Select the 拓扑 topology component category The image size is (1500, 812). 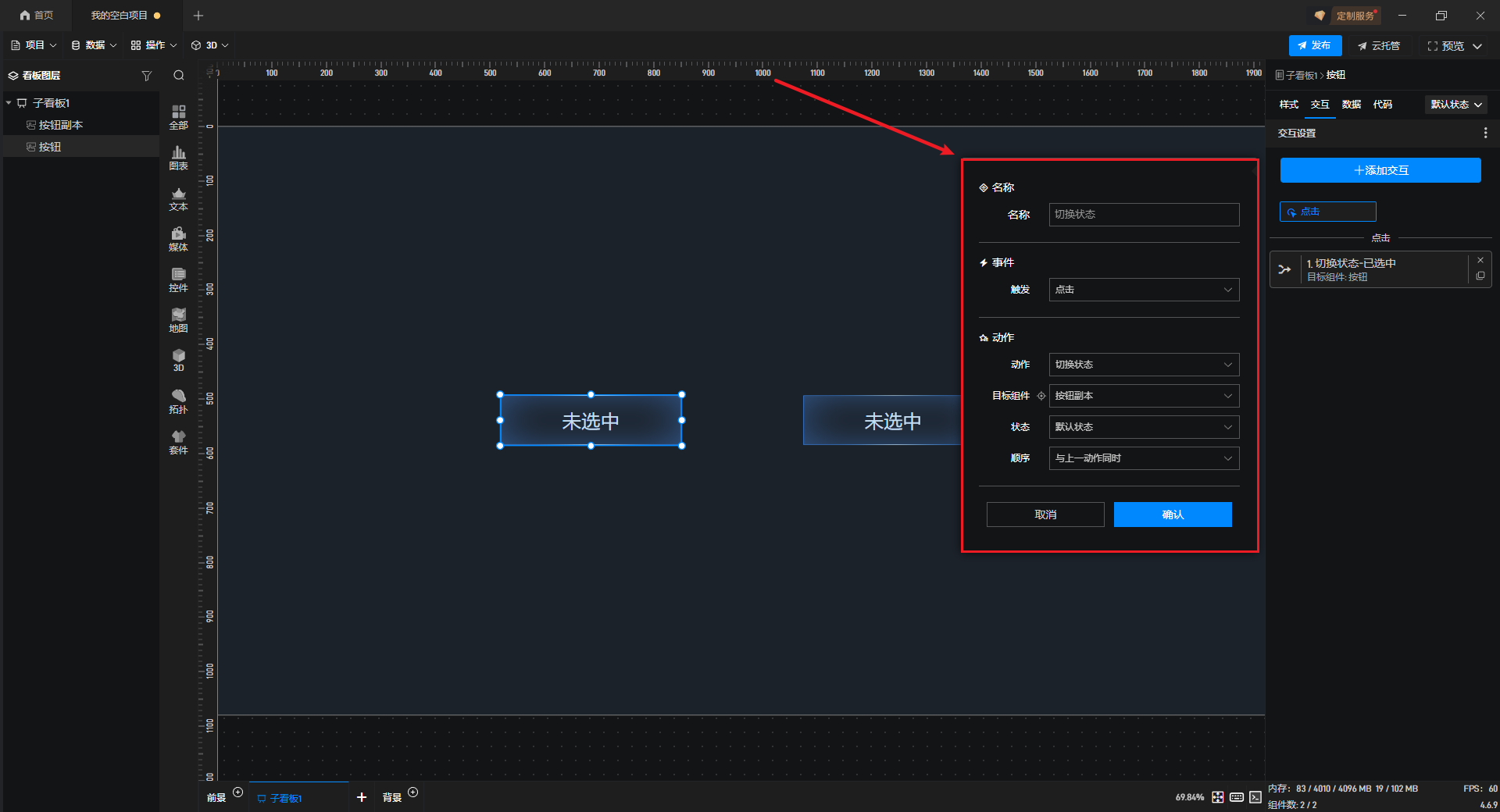[178, 401]
